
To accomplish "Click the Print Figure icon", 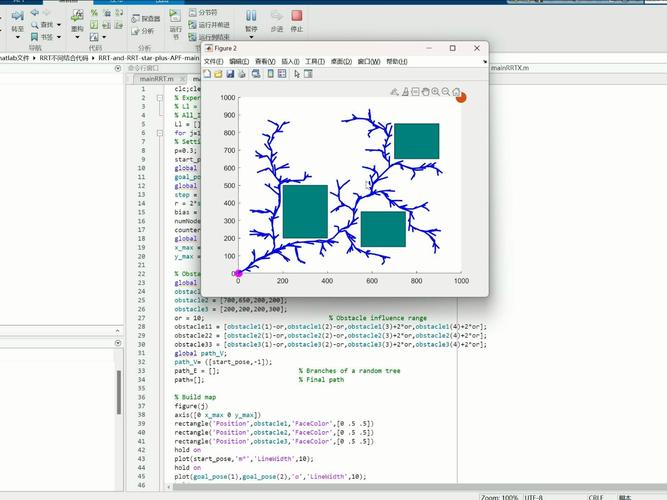I will coord(242,74).
